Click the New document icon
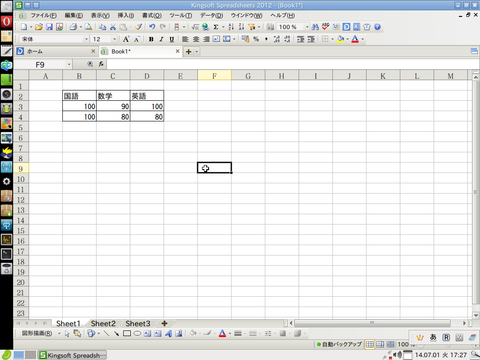 24,27
